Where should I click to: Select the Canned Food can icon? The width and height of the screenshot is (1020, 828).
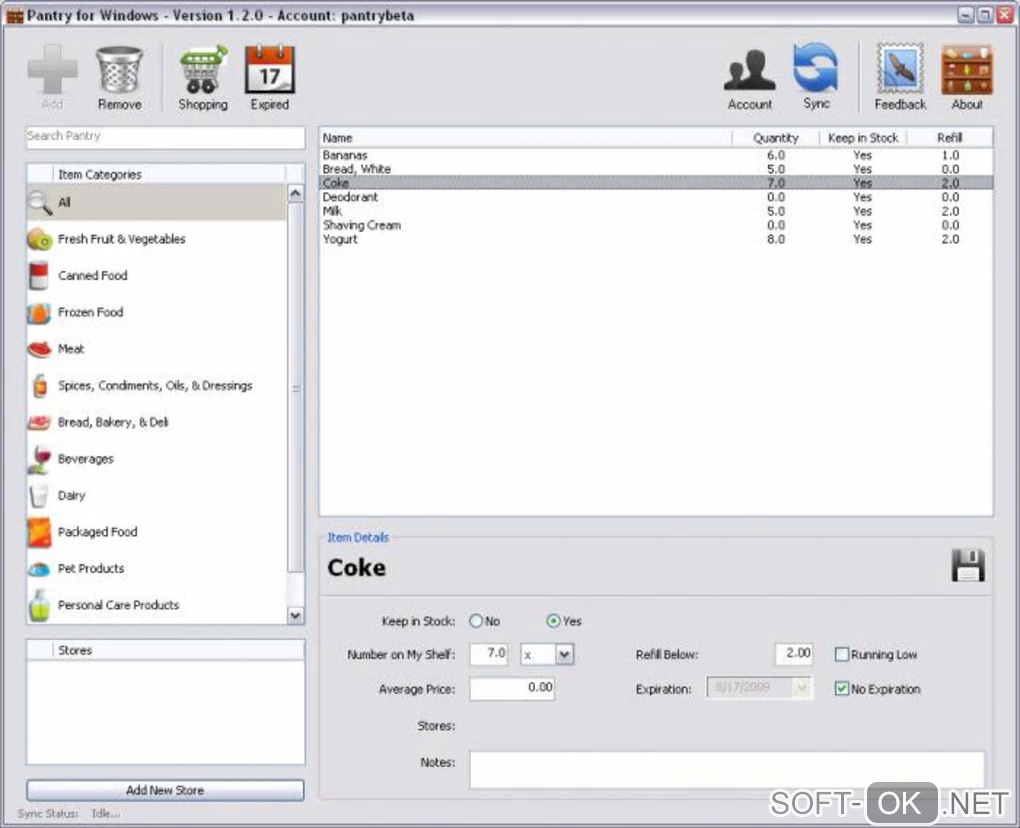click(x=39, y=276)
